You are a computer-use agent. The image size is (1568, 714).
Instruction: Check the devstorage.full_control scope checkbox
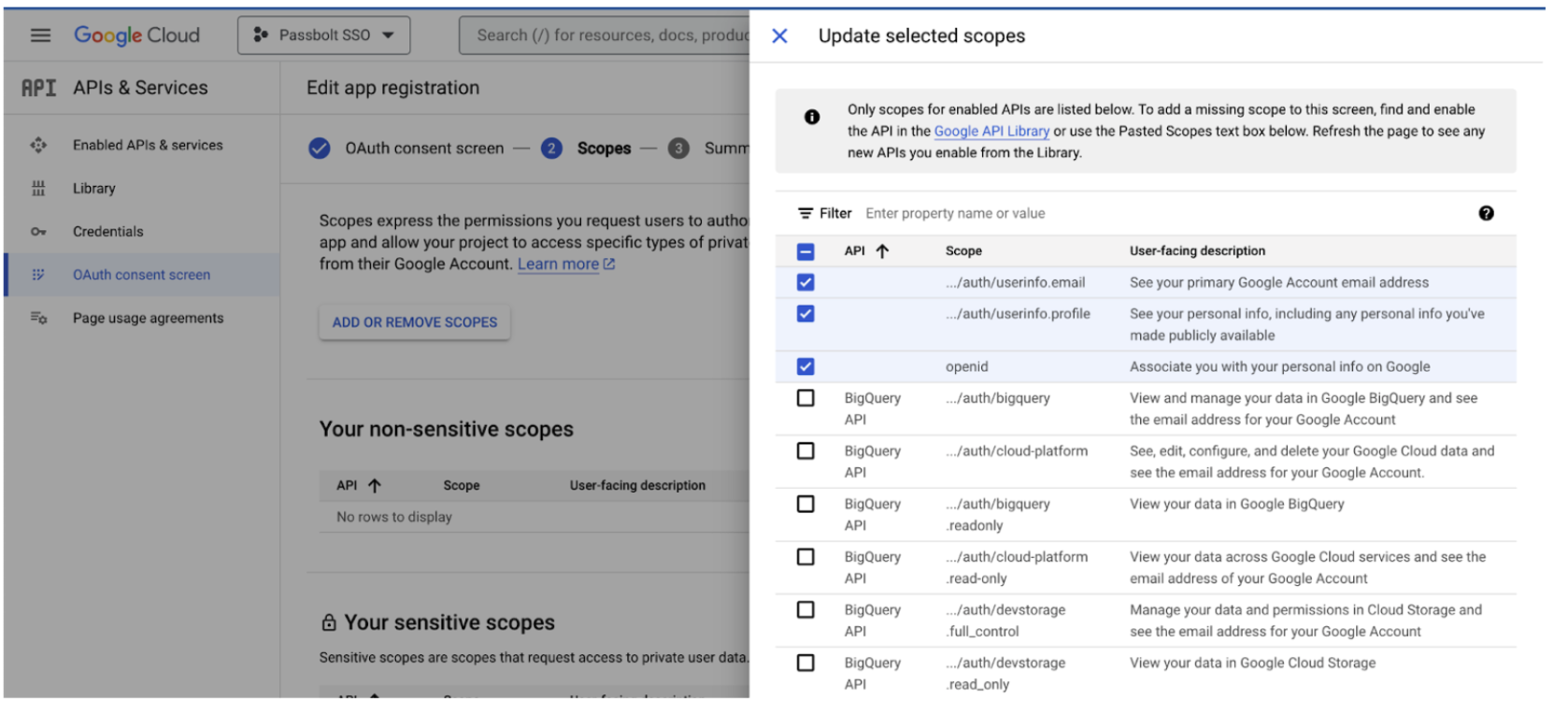coord(805,609)
